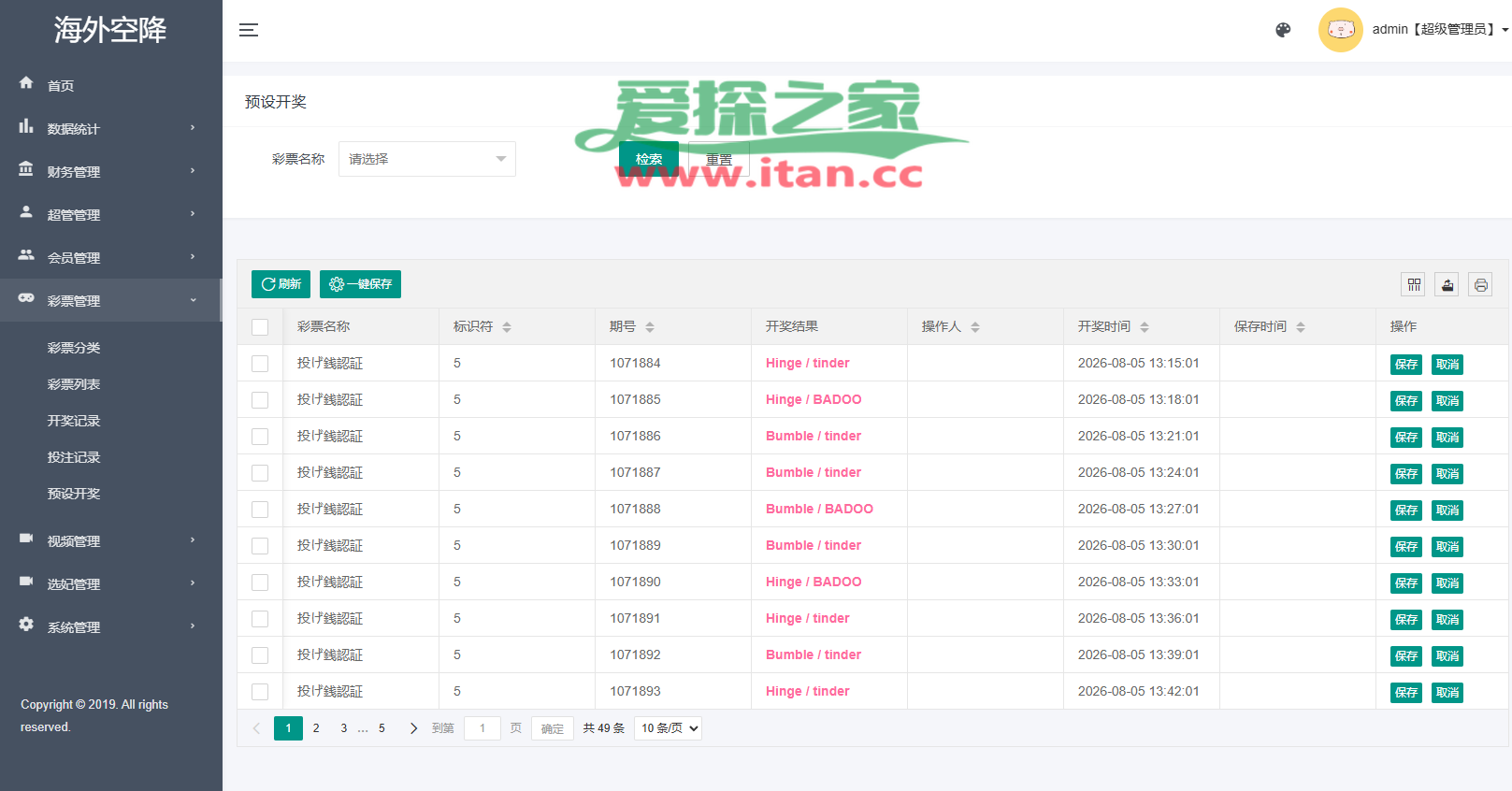Click the admin avatar picture

coord(1341,30)
